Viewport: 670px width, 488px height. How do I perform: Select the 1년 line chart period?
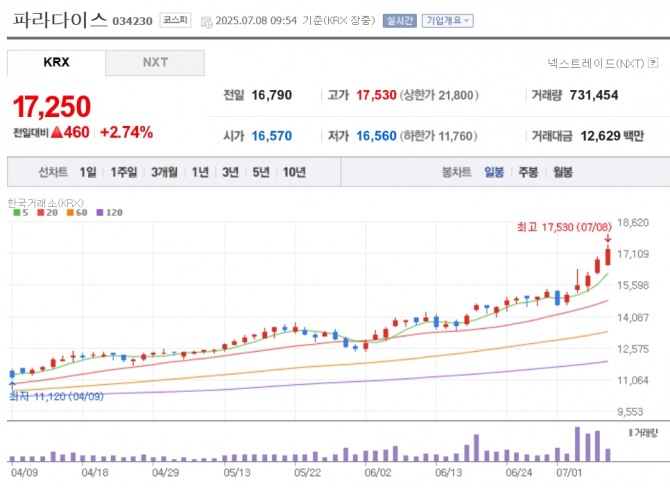pyautogui.click(x=200, y=172)
